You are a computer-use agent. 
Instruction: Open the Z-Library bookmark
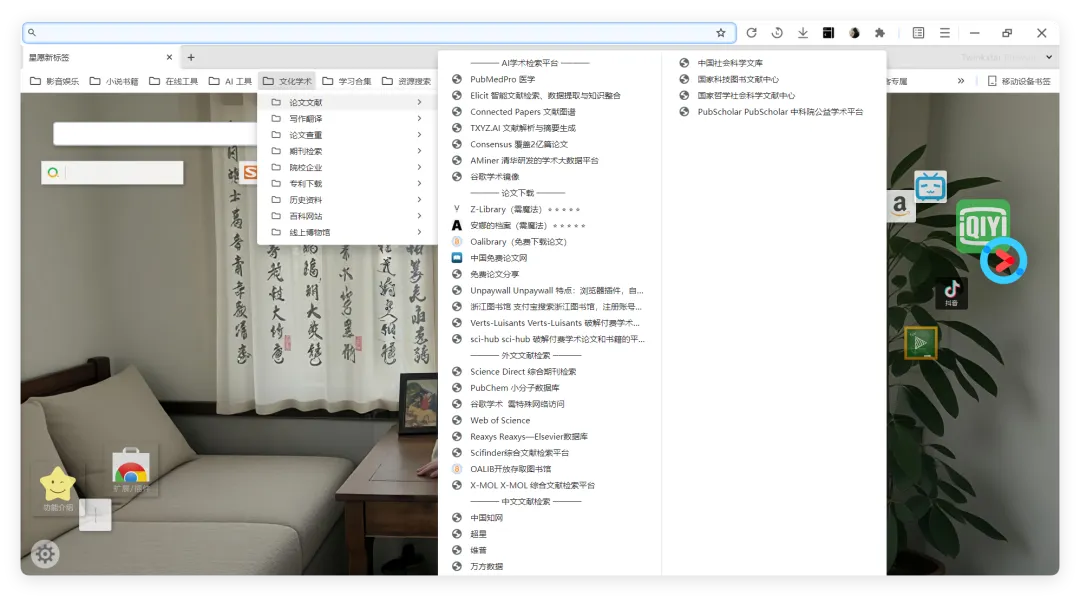(x=549, y=209)
